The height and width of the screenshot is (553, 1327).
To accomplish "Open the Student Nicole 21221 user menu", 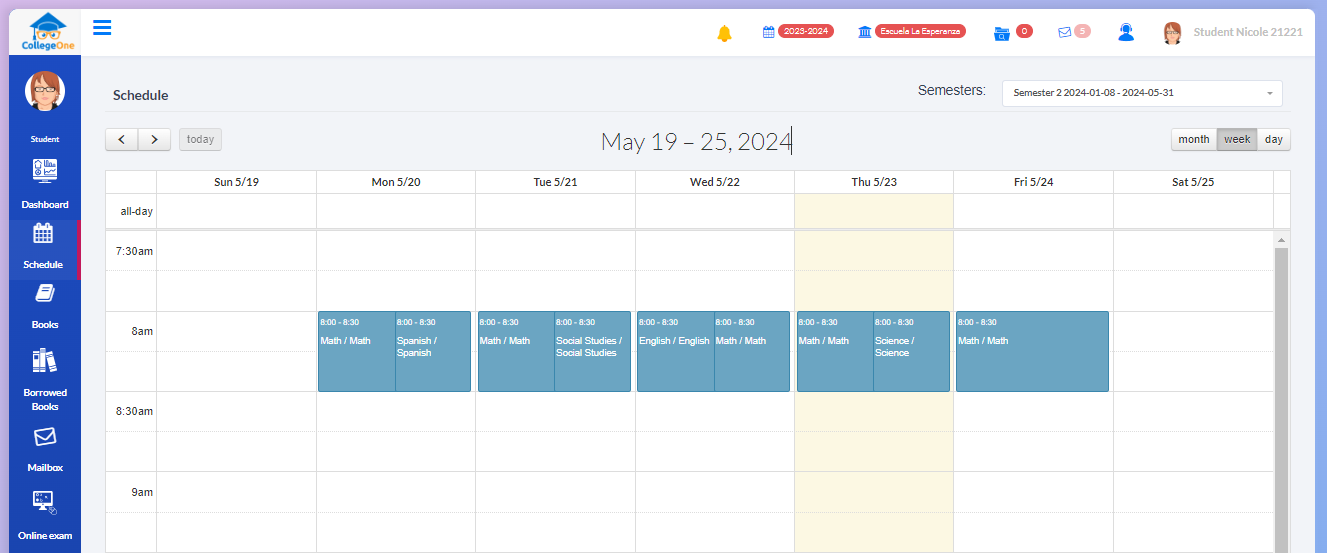I will (x=1247, y=32).
